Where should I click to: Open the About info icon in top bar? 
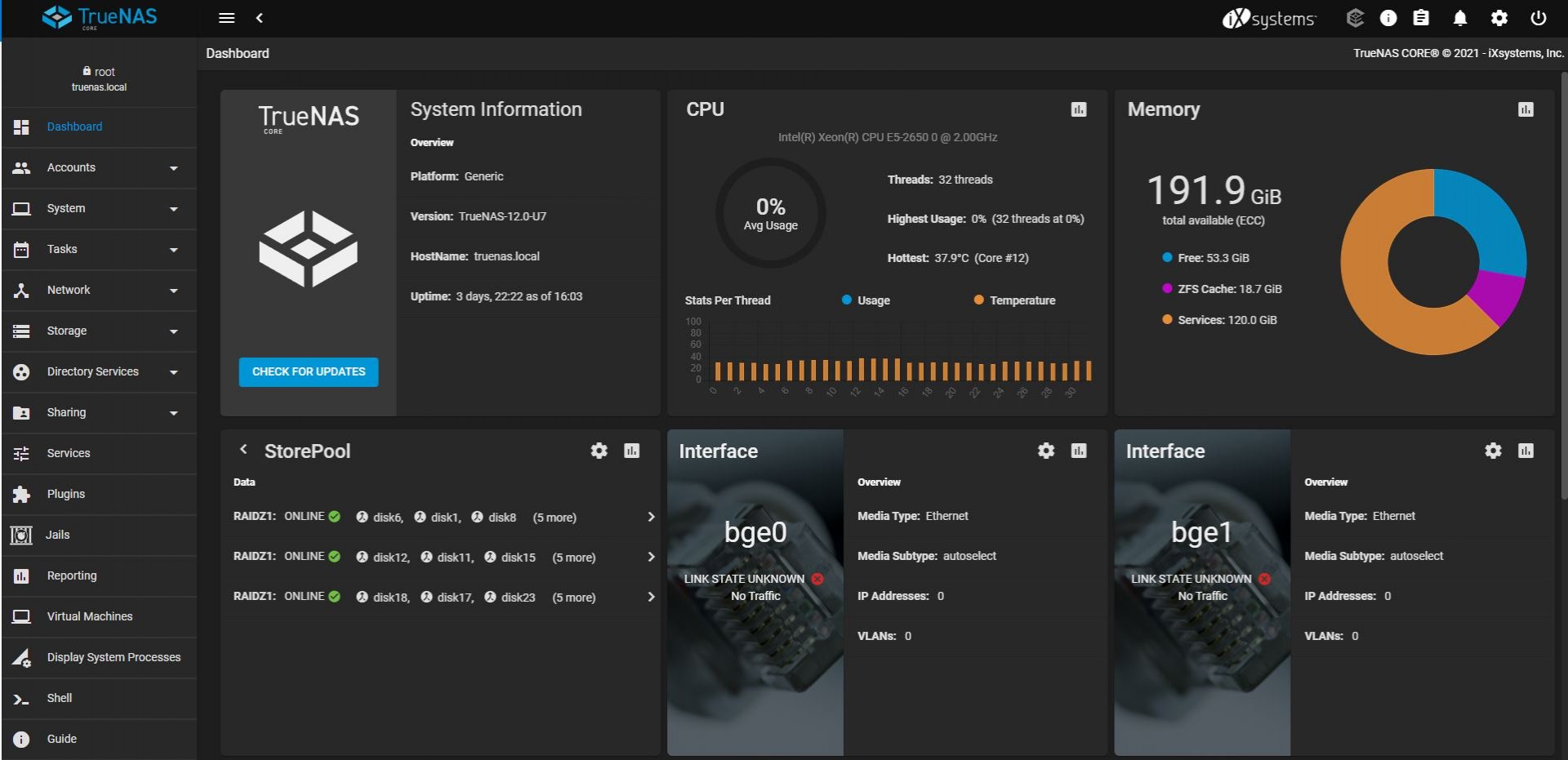point(1388,18)
